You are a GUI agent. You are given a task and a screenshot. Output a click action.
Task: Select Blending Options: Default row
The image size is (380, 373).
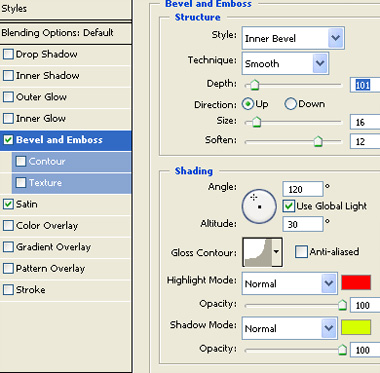65,33
